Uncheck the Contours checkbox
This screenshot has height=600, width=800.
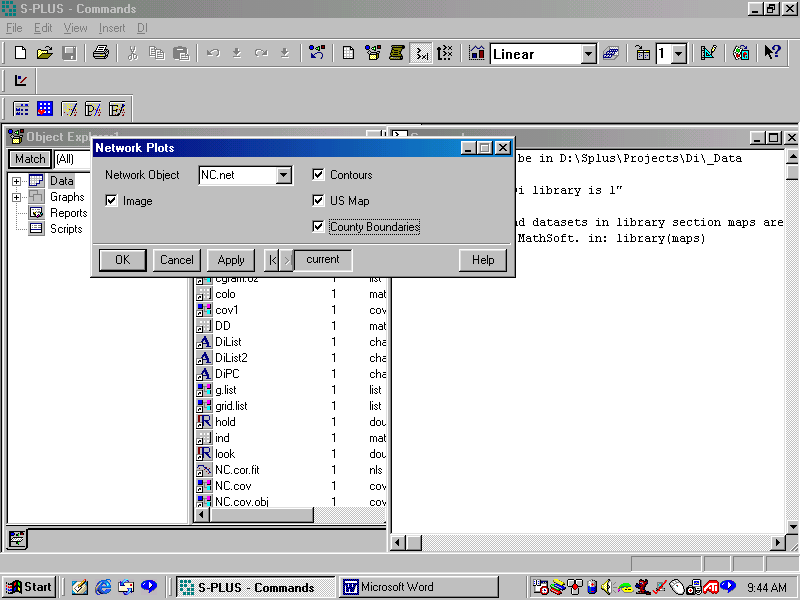(319, 175)
